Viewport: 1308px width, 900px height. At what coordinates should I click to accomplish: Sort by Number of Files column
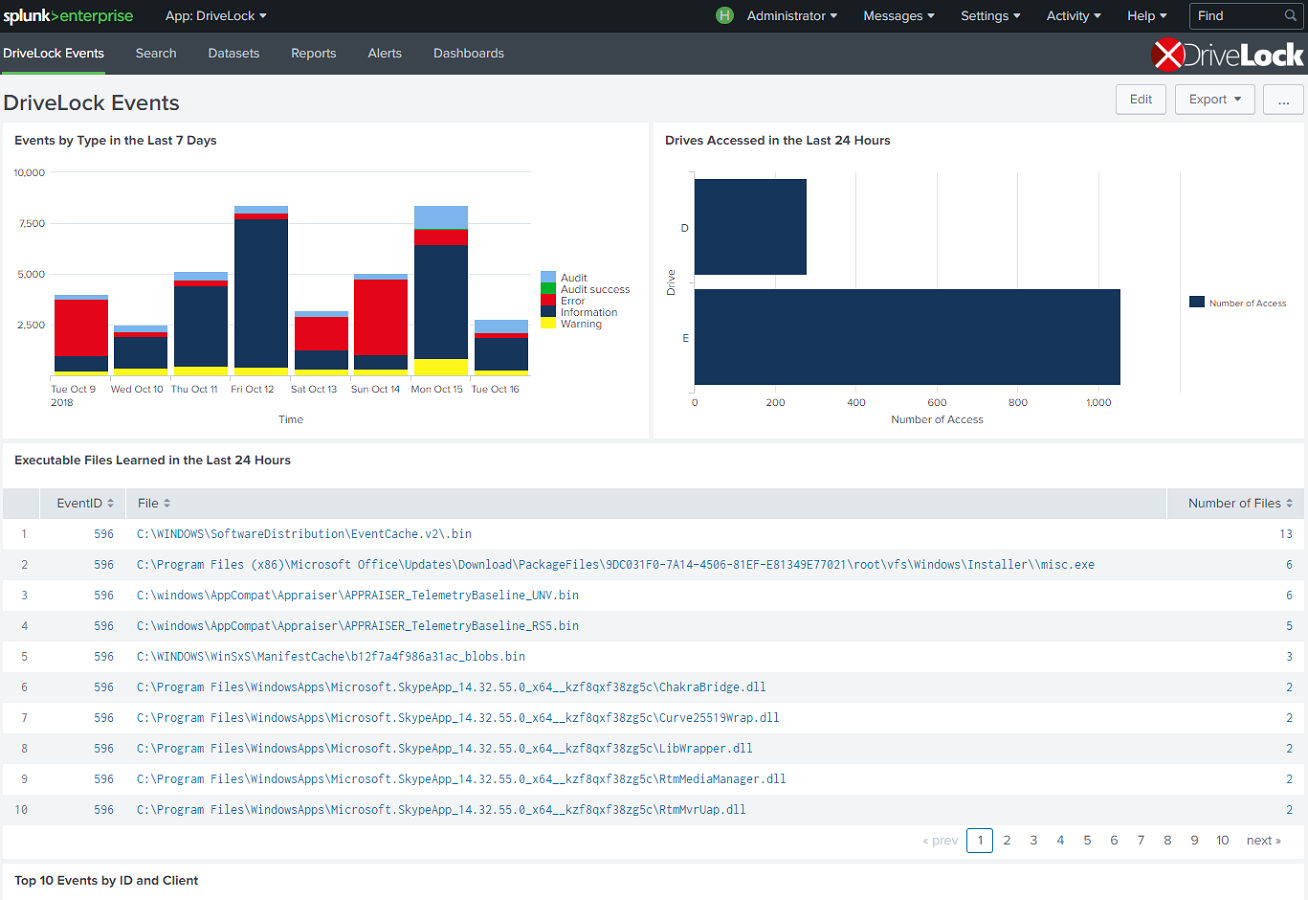[1240, 503]
